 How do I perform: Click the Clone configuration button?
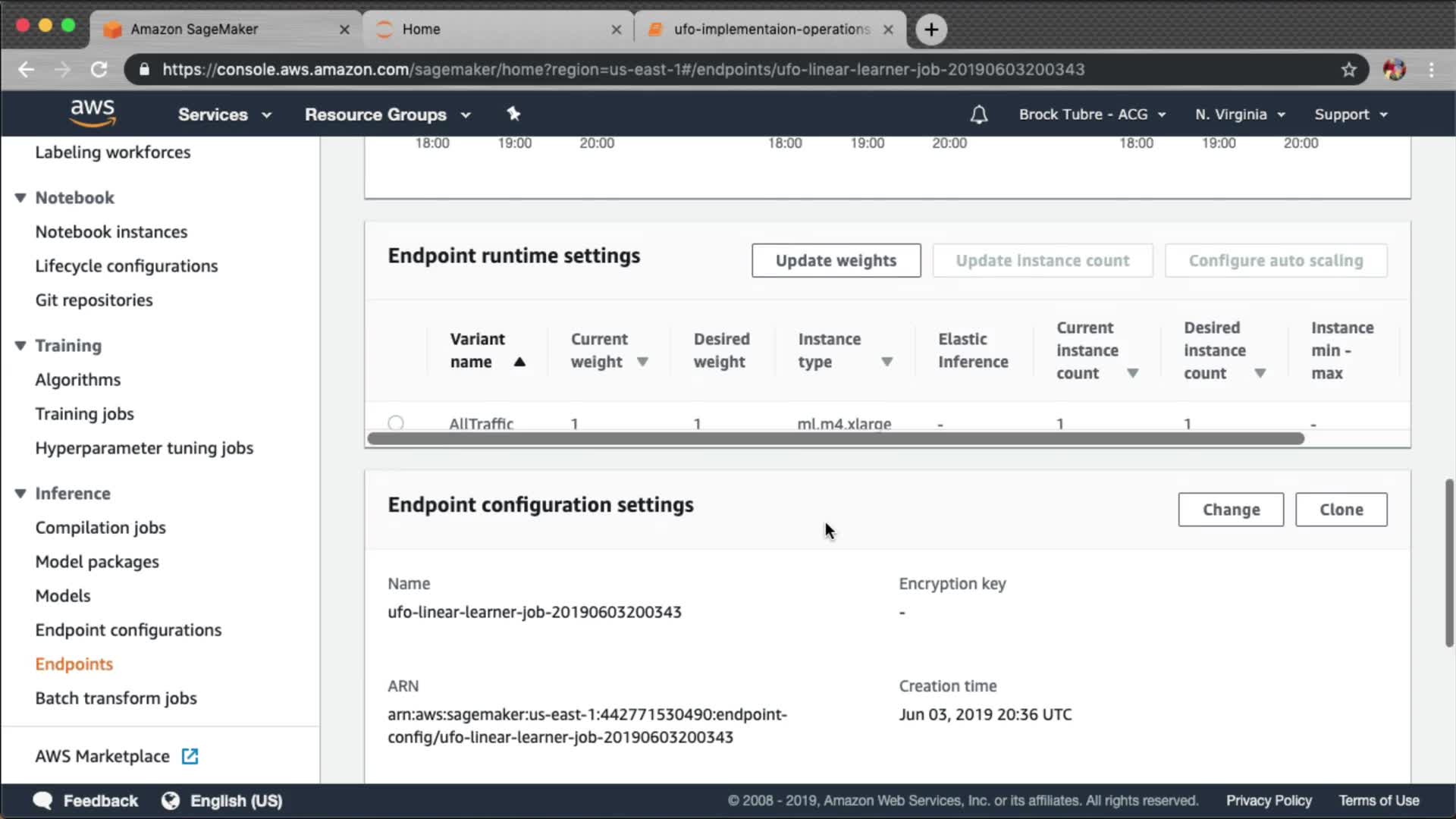(1341, 510)
